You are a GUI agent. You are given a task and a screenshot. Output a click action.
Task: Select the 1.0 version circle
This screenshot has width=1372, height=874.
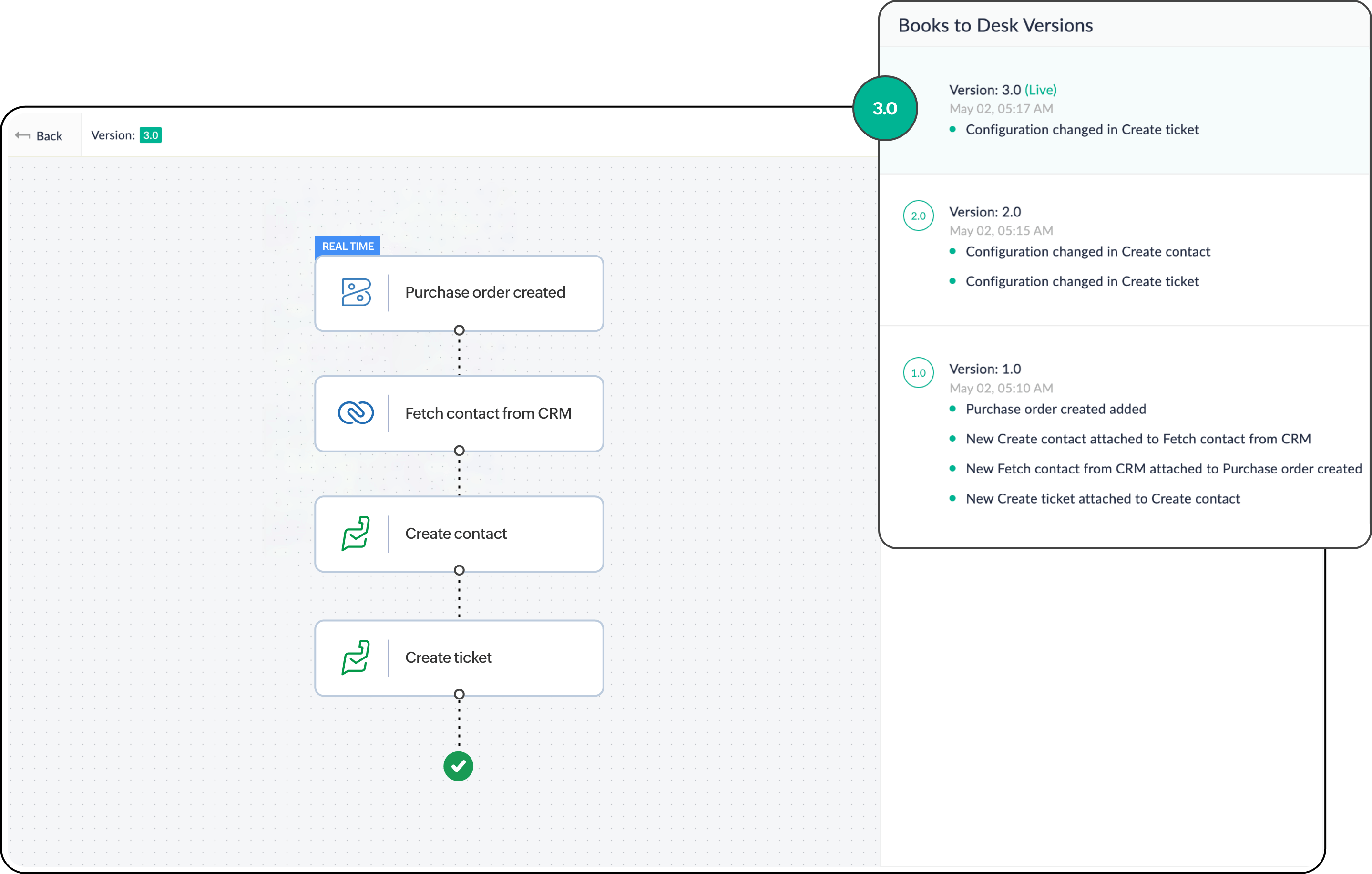tap(918, 373)
